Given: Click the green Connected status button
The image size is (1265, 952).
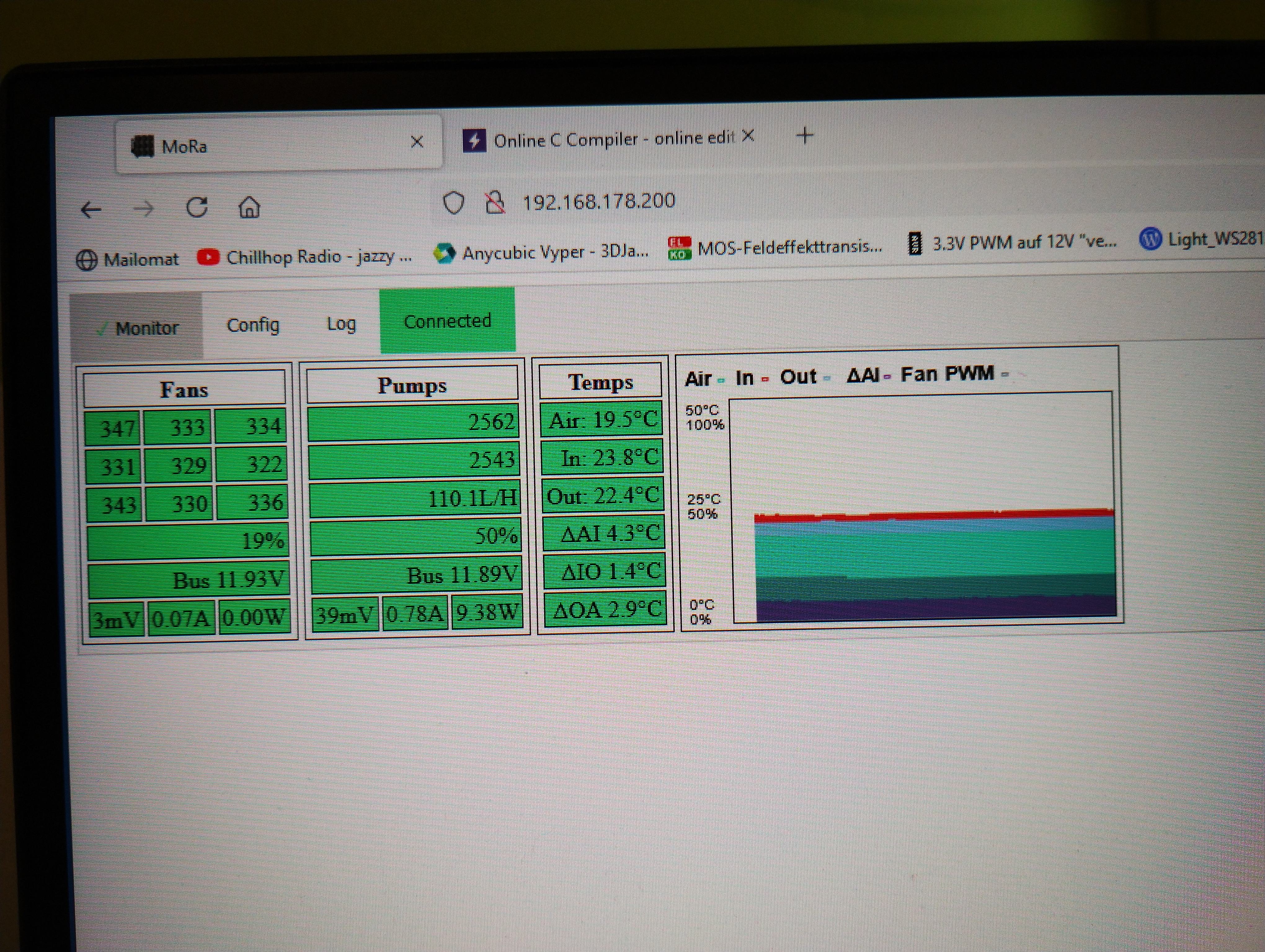Looking at the screenshot, I should pos(447,321).
